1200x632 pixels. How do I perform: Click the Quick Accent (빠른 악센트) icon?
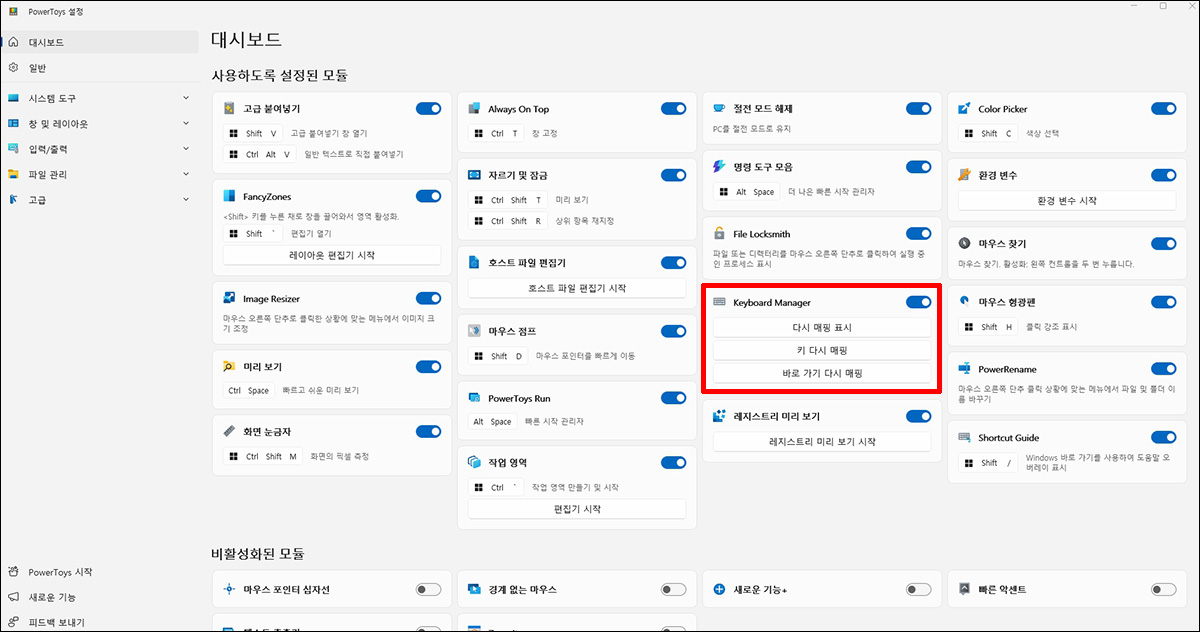964,590
